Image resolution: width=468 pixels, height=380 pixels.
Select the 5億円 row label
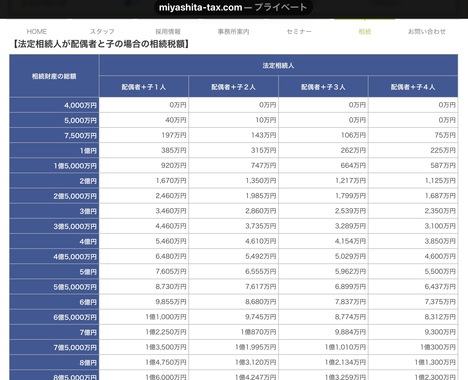tap(54, 272)
